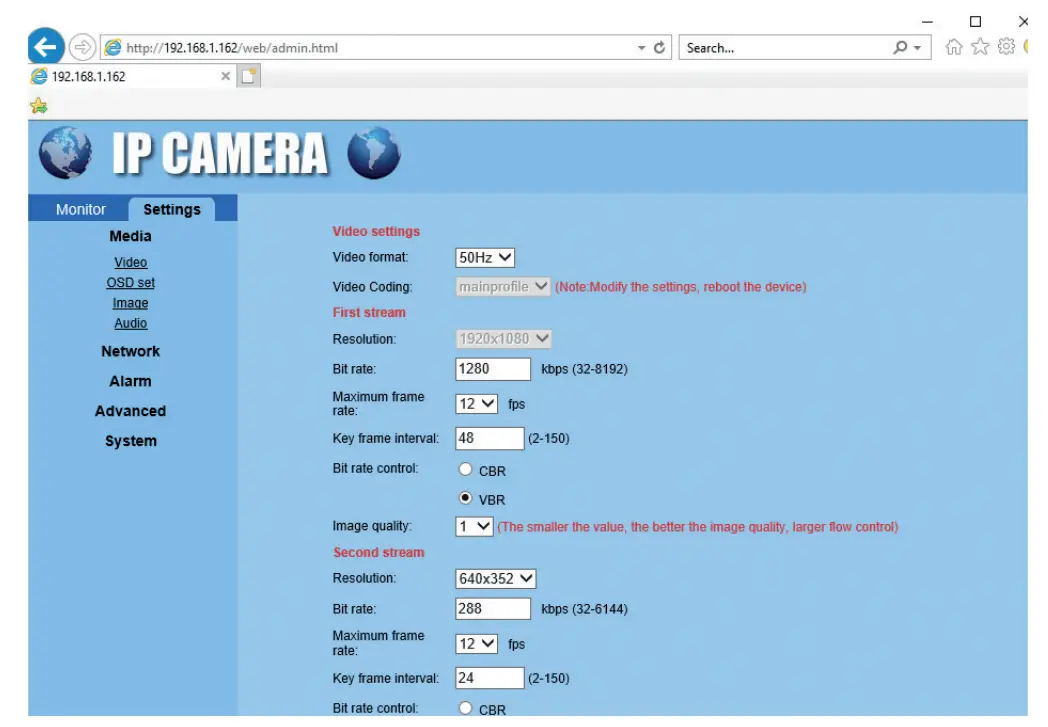Close the 192.168.1.162 browser tab
The height and width of the screenshot is (727, 1048).
pos(225,76)
